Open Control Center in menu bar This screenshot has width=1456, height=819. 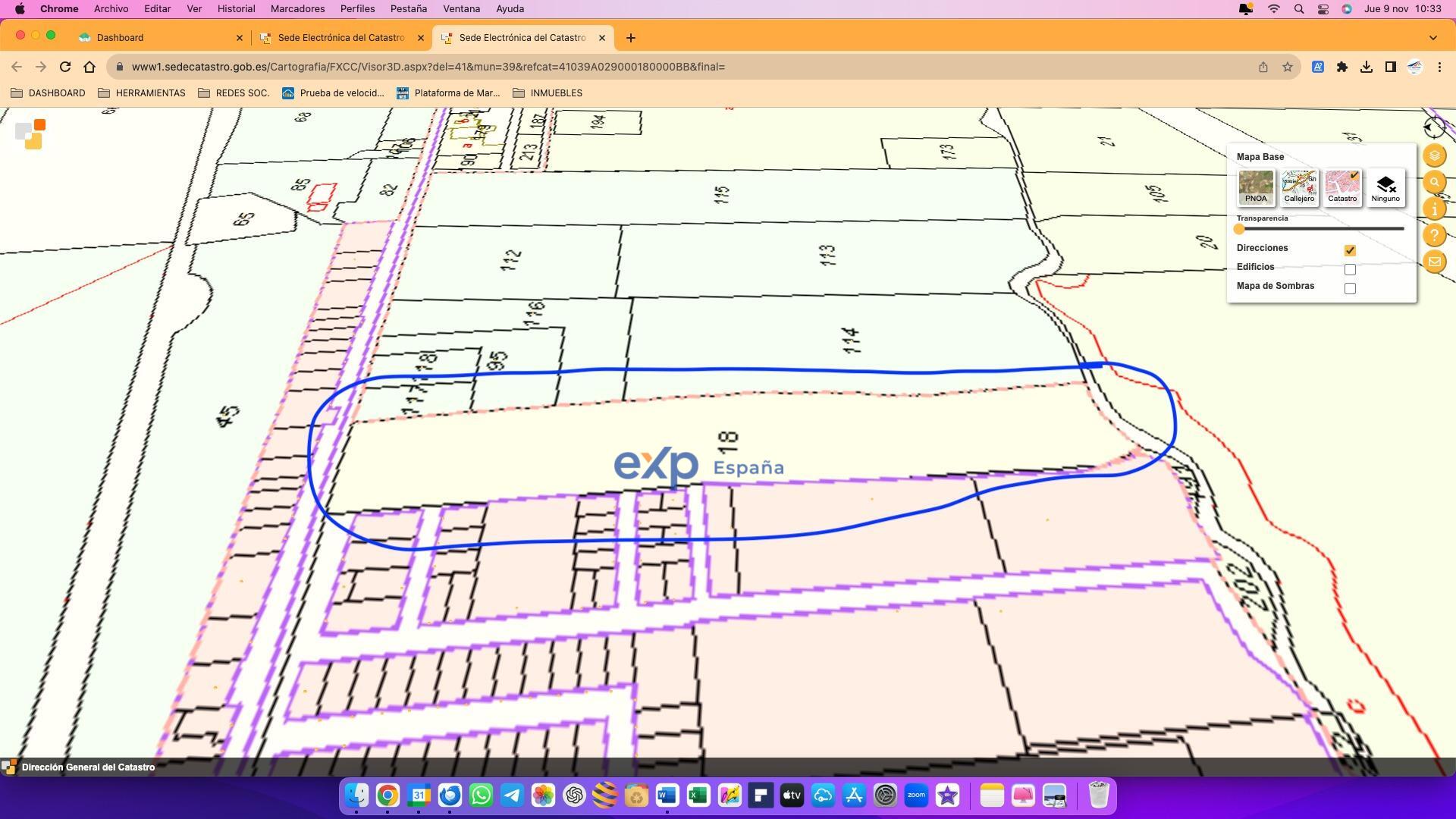coord(1323,9)
